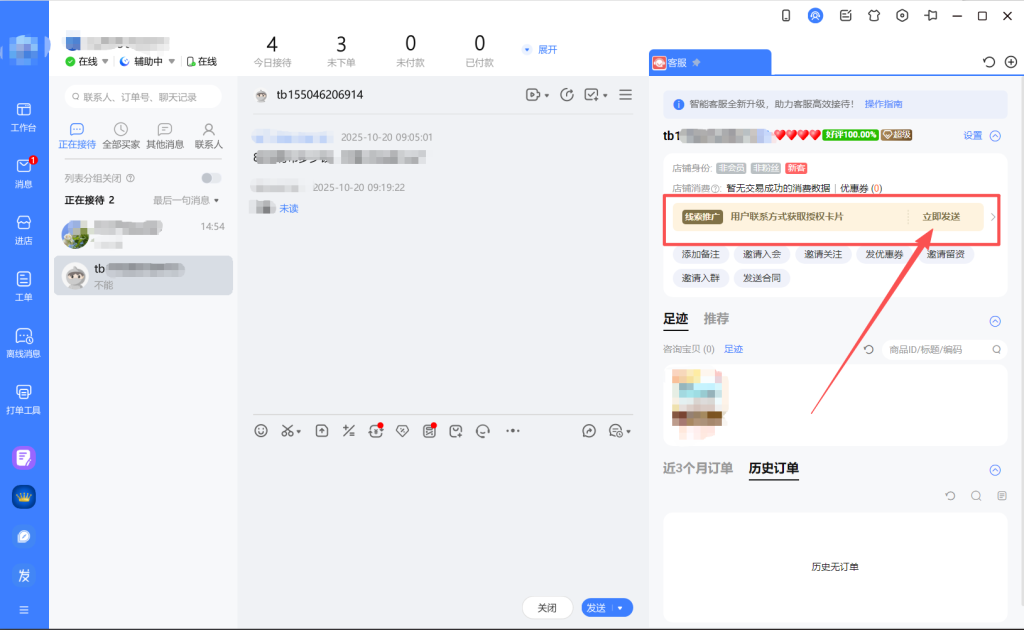
Task: Open the 工单 sidebar icon
Action: coord(24,282)
